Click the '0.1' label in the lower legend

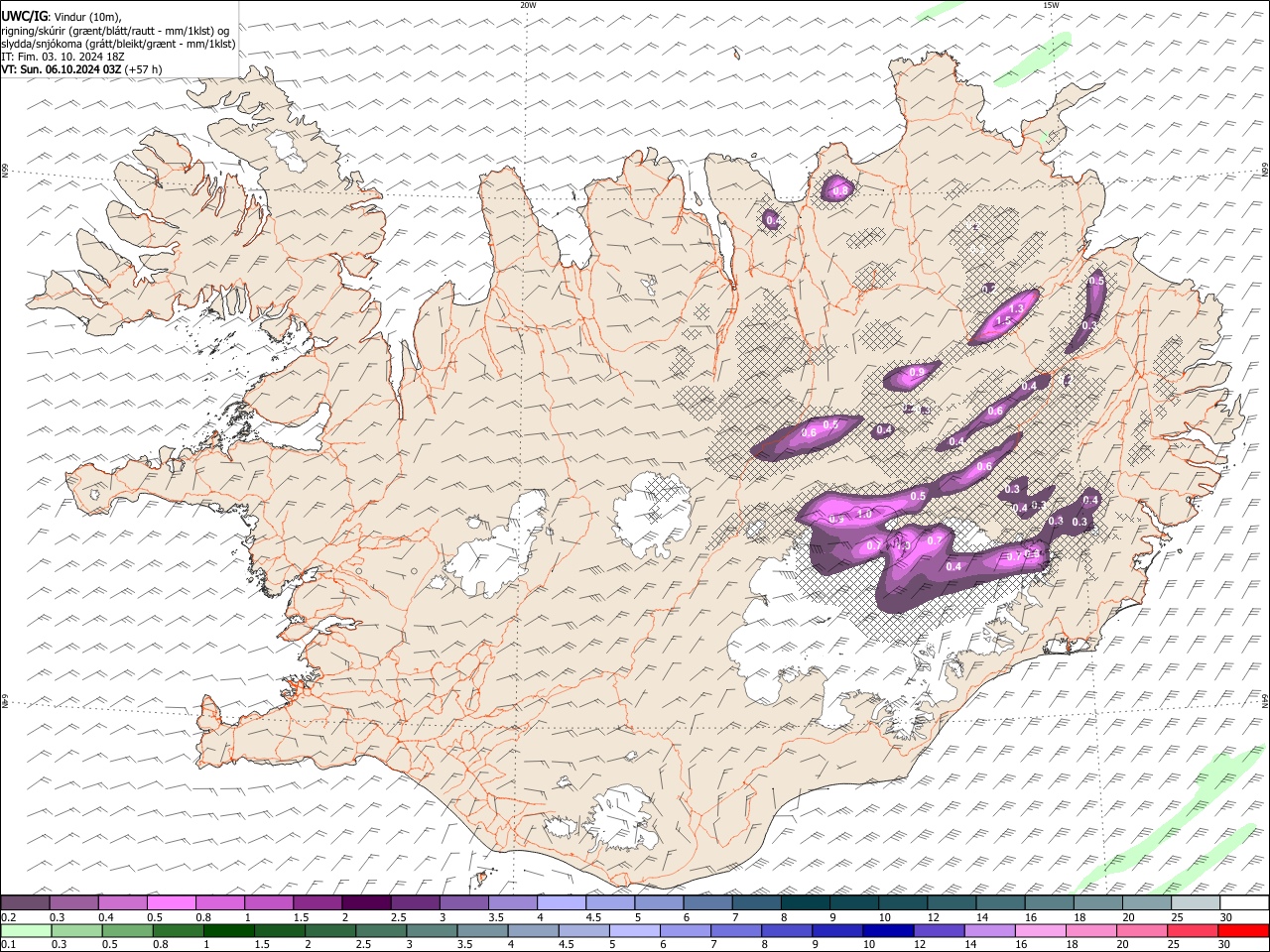[x=9, y=944]
